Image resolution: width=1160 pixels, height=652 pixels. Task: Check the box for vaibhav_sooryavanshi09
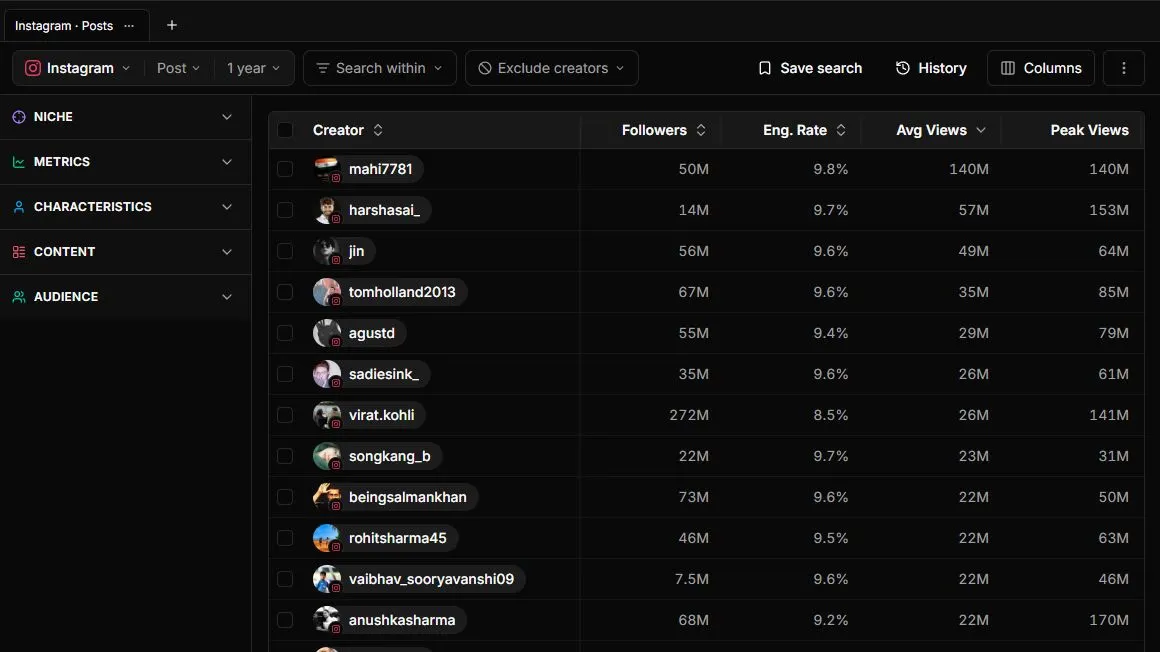click(285, 579)
